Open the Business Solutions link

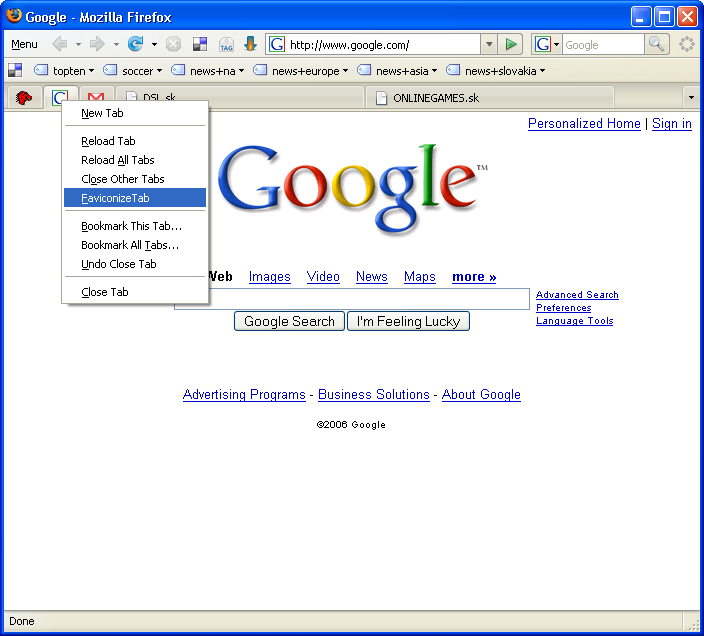click(x=374, y=395)
